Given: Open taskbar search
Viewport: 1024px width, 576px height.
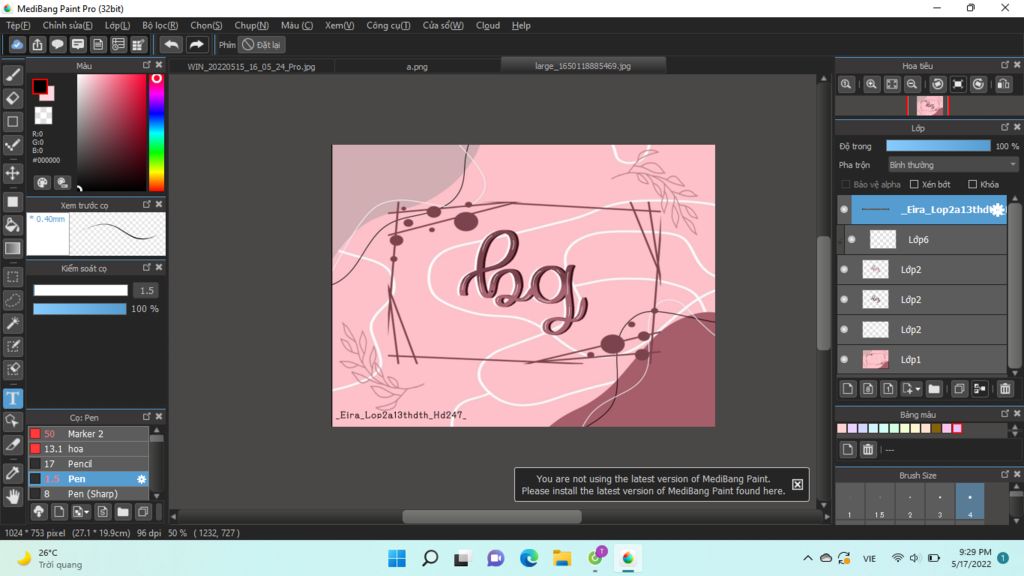Looking at the screenshot, I should (x=430, y=558).
